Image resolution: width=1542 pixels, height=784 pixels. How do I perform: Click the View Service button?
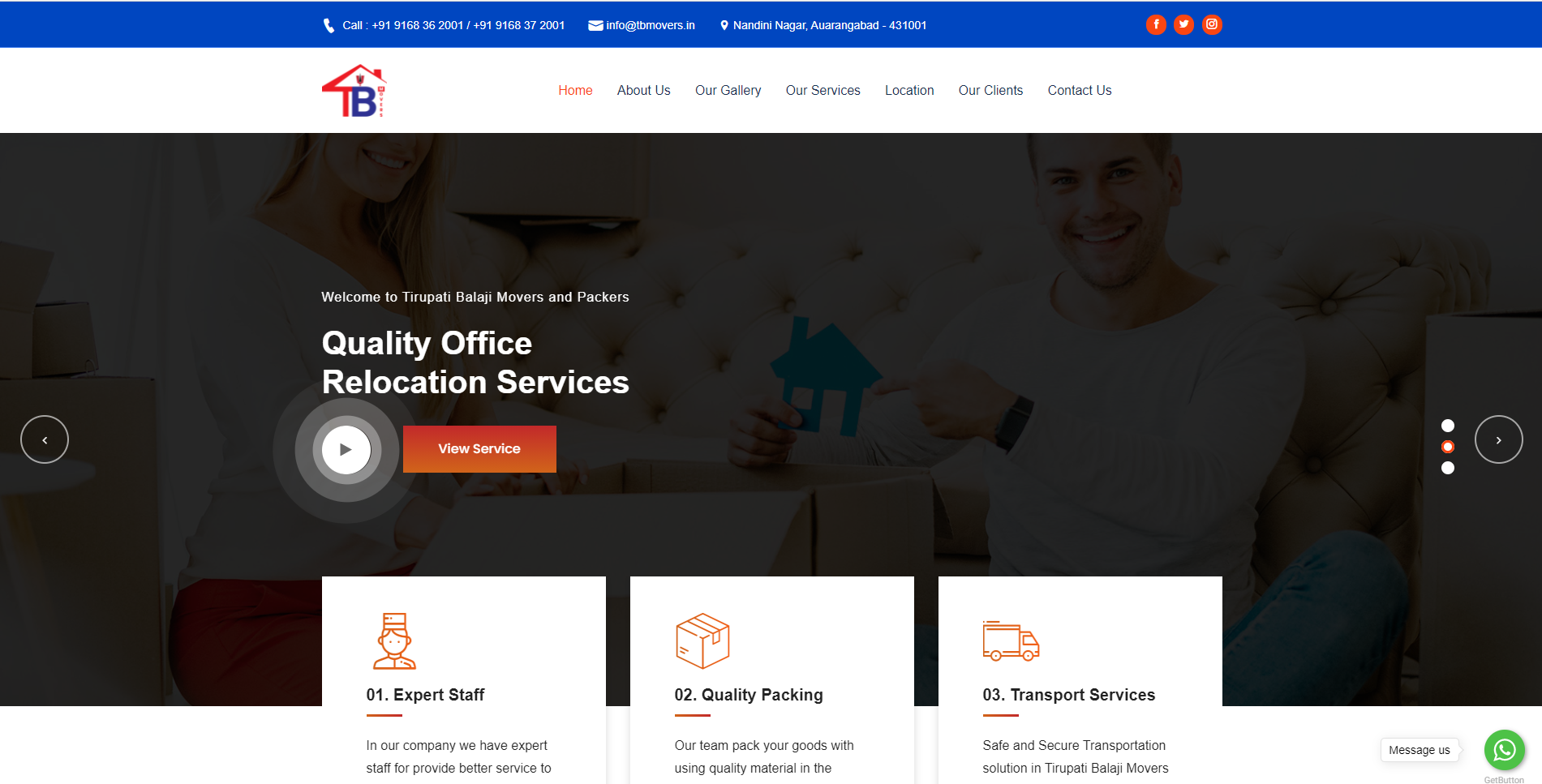(x=479, y=449)
